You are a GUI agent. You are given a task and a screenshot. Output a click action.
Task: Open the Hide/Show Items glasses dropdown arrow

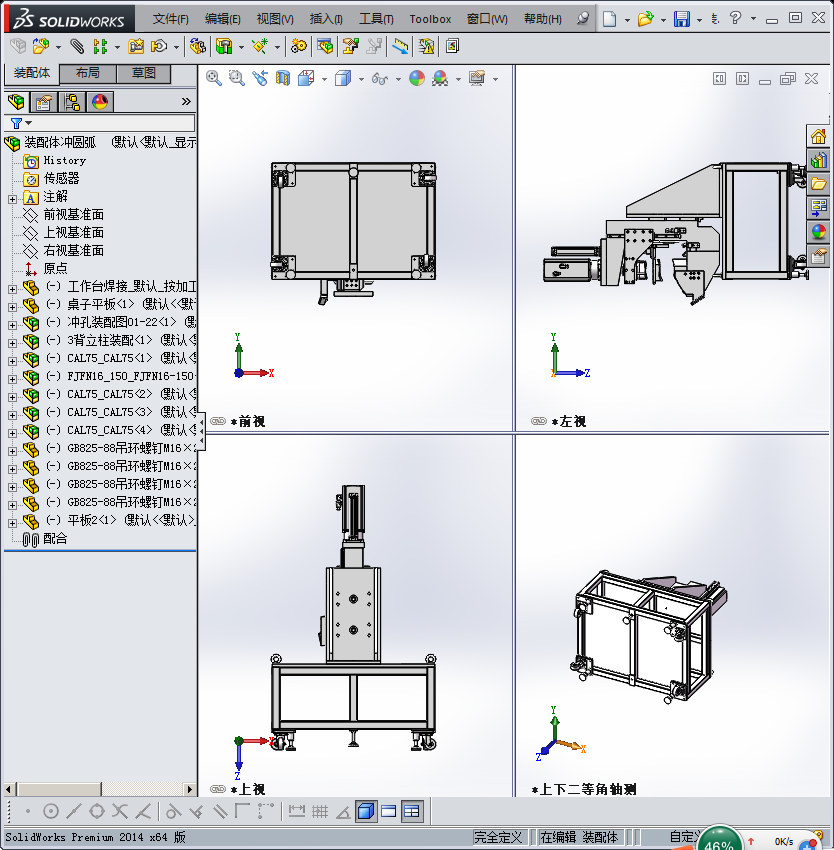398,80
